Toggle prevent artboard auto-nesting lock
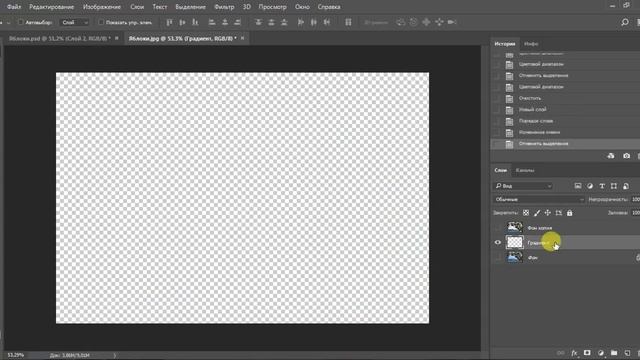The height and width of the screenshot is (360, 640). coord(559,213)
